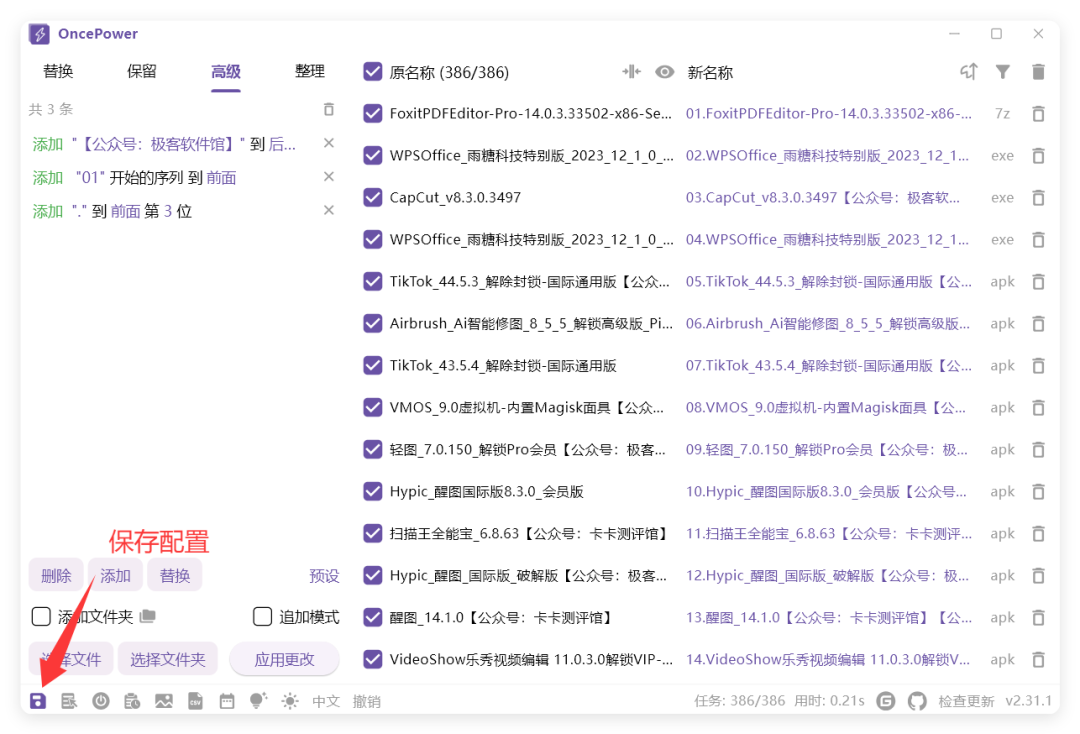Enable the 添加文件夹 checkbox

click(41, 616)
